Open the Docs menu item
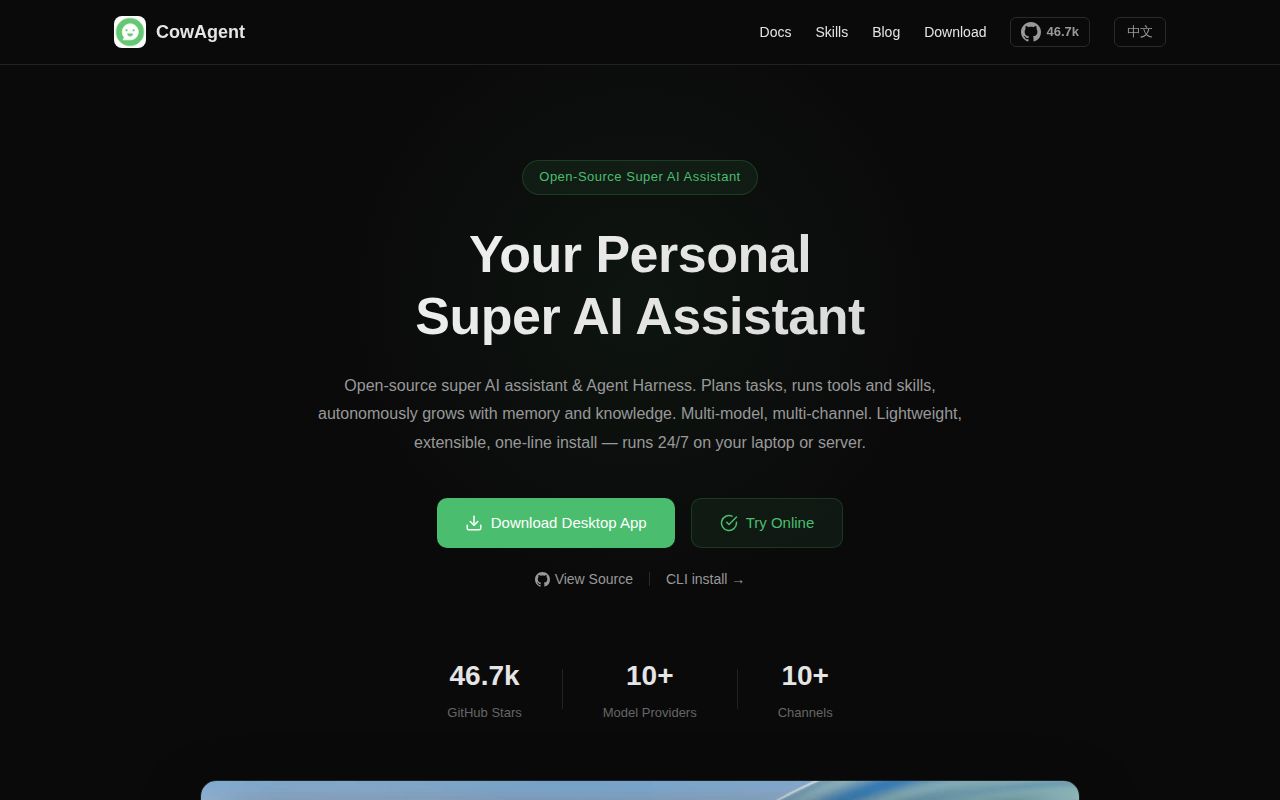The image size is (1280, 800). [775, 32]
